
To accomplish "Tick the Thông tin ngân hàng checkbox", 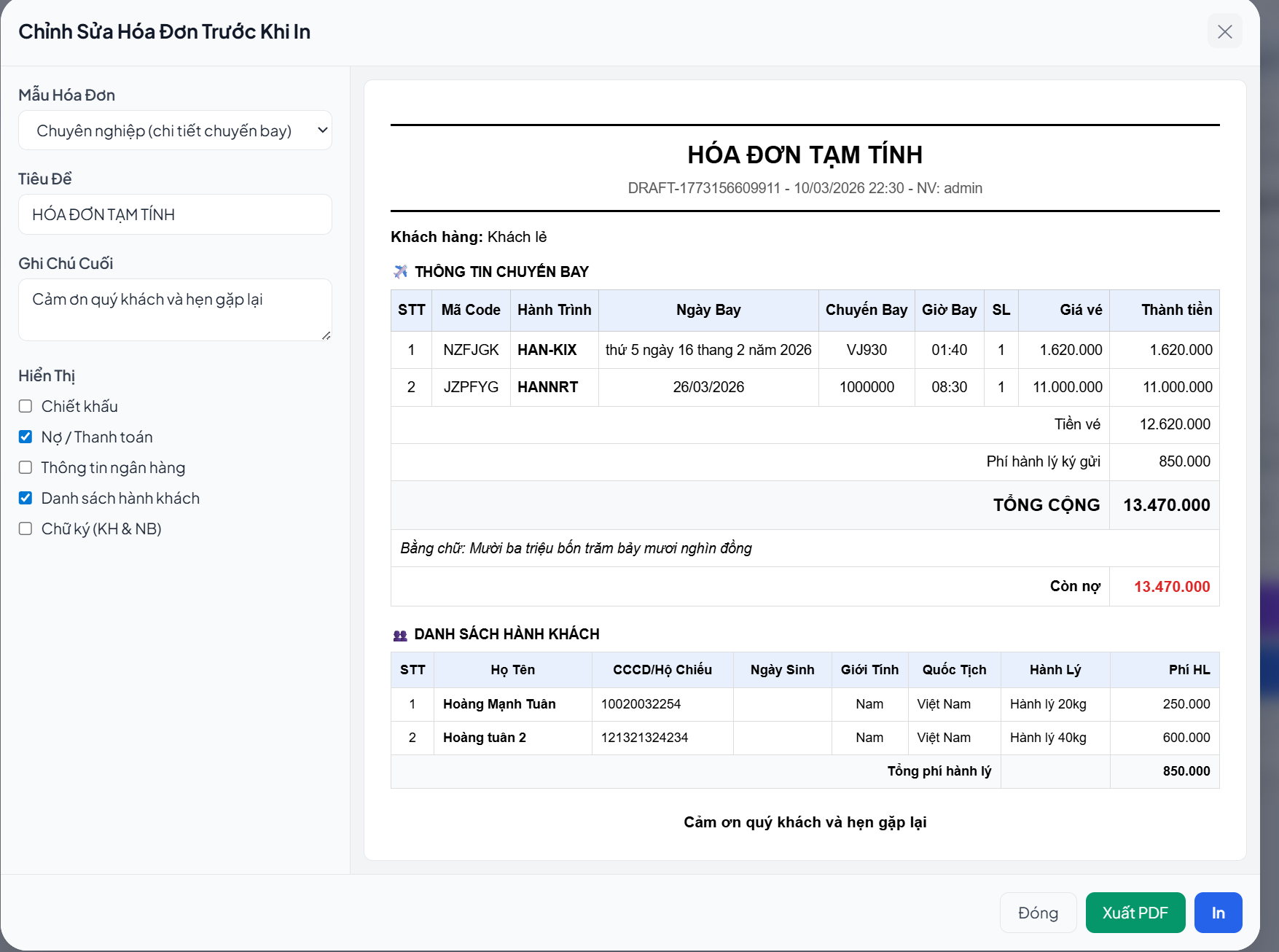I will 26,467.
